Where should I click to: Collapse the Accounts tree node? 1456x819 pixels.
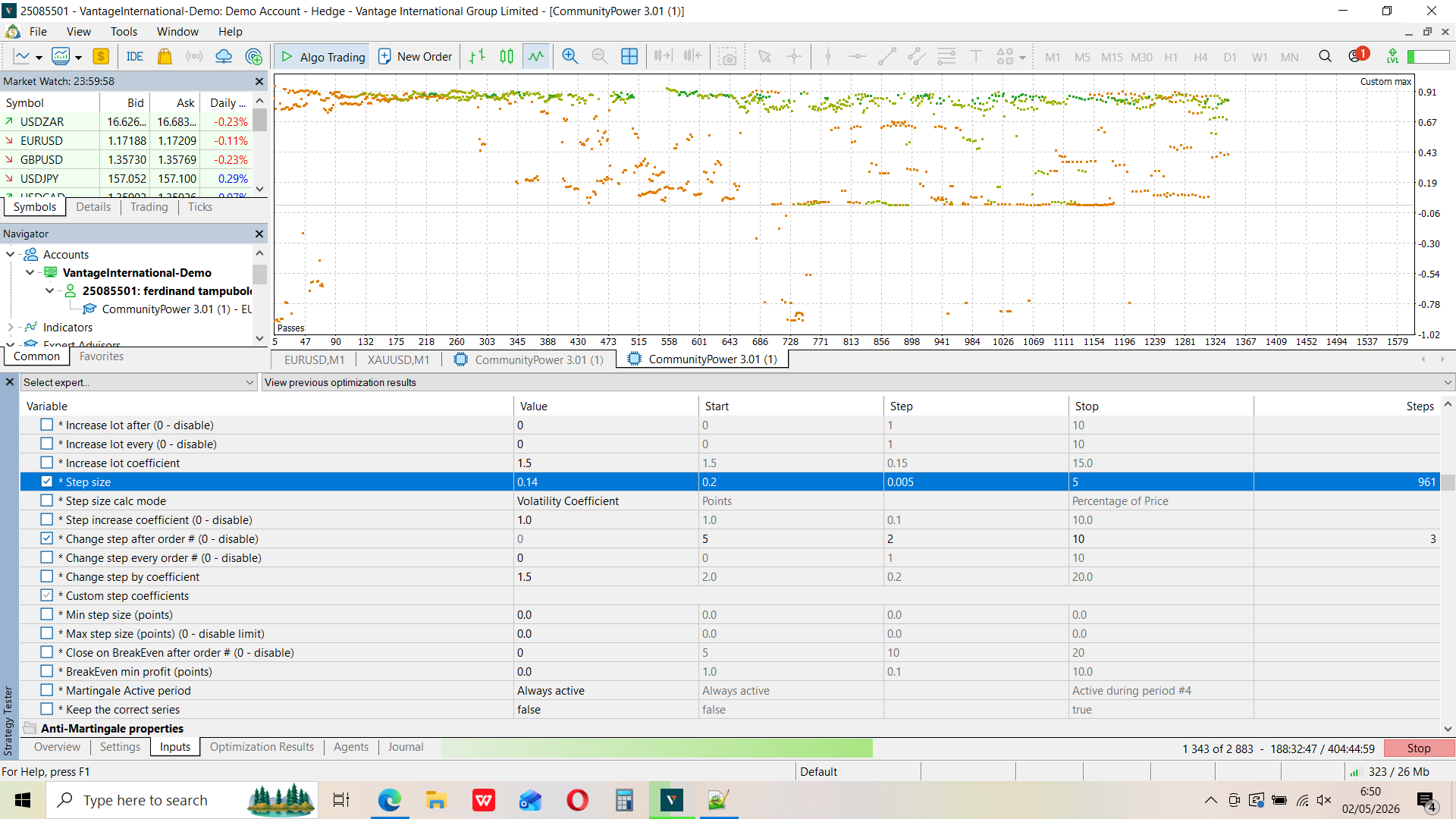tap(11, 255)
